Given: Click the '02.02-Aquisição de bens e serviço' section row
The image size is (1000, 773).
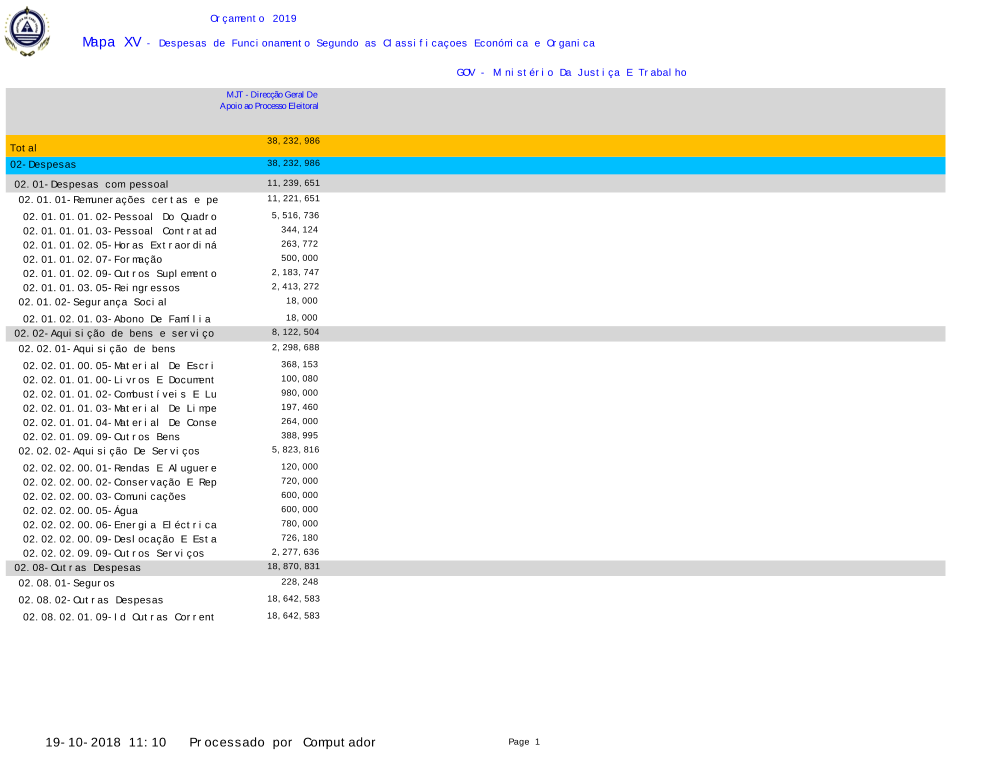Looking at the screenshot, I should tap(113, 333).
